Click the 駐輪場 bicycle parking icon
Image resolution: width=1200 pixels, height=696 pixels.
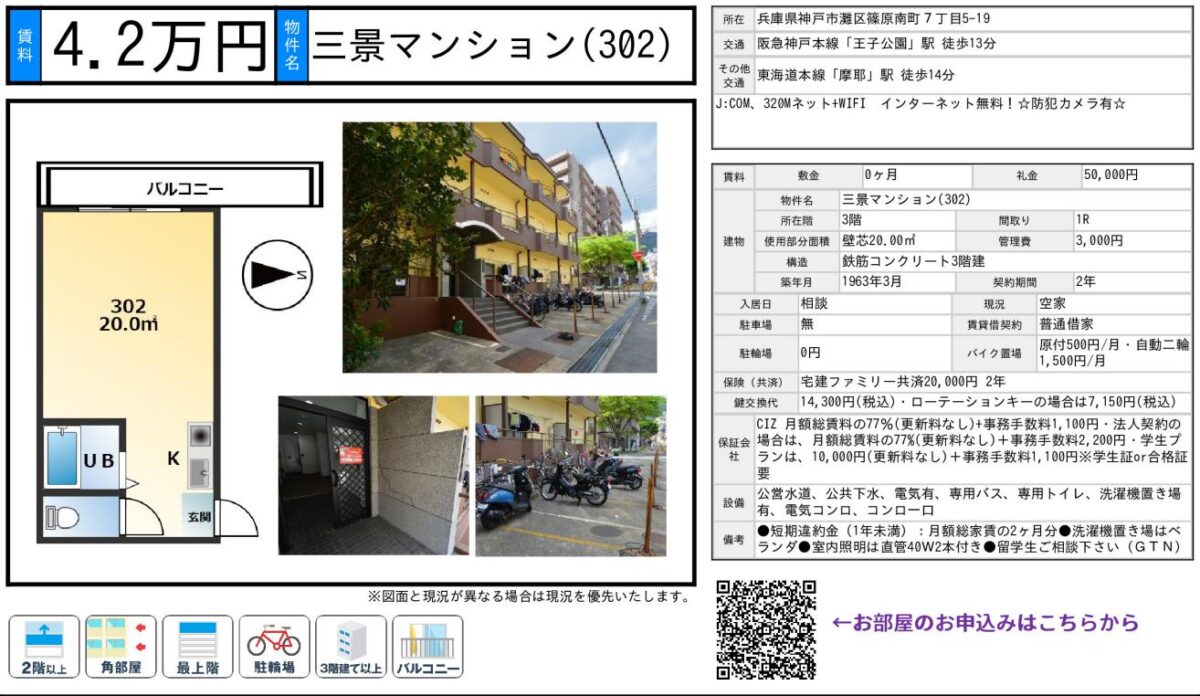[x=274, y=647]
